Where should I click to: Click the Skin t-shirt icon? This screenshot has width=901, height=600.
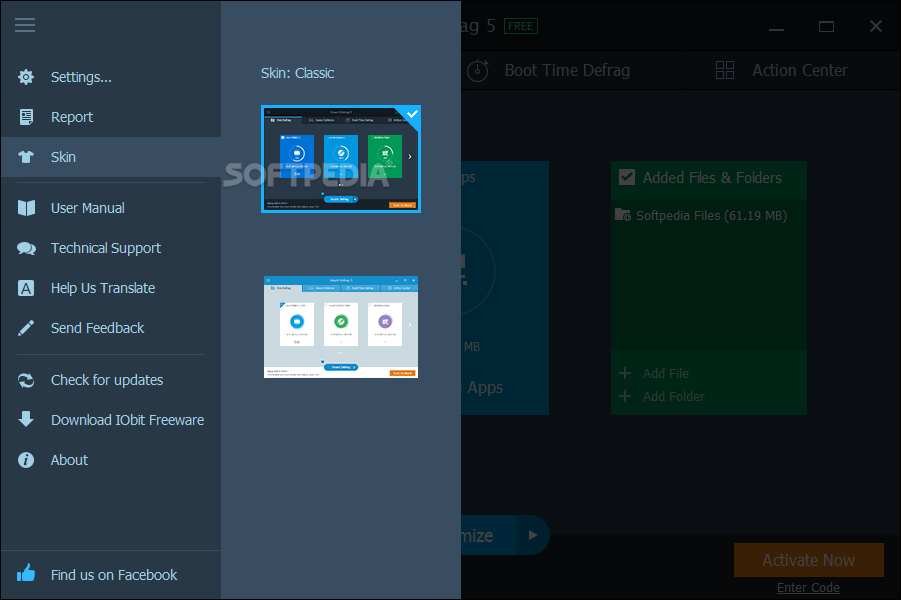pyautogui.click(x=26, y=157)
